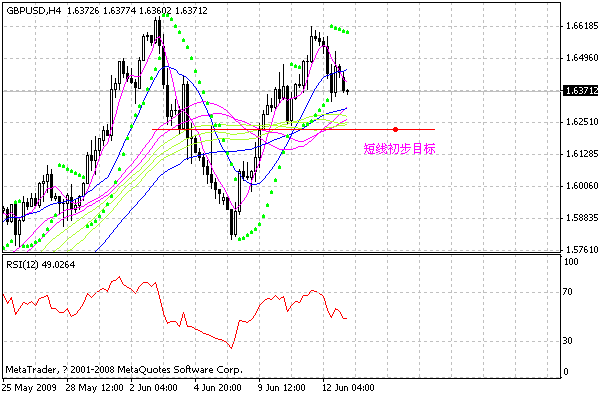Click the '12 Jun 04:00' time label
This screenshot has height=395, width=598.
pyautogui.click(x=349, y=388)
